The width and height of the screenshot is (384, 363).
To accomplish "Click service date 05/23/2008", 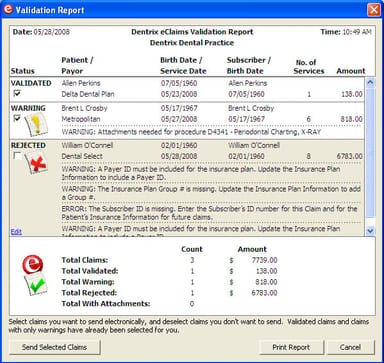I will tap(179, 94).
